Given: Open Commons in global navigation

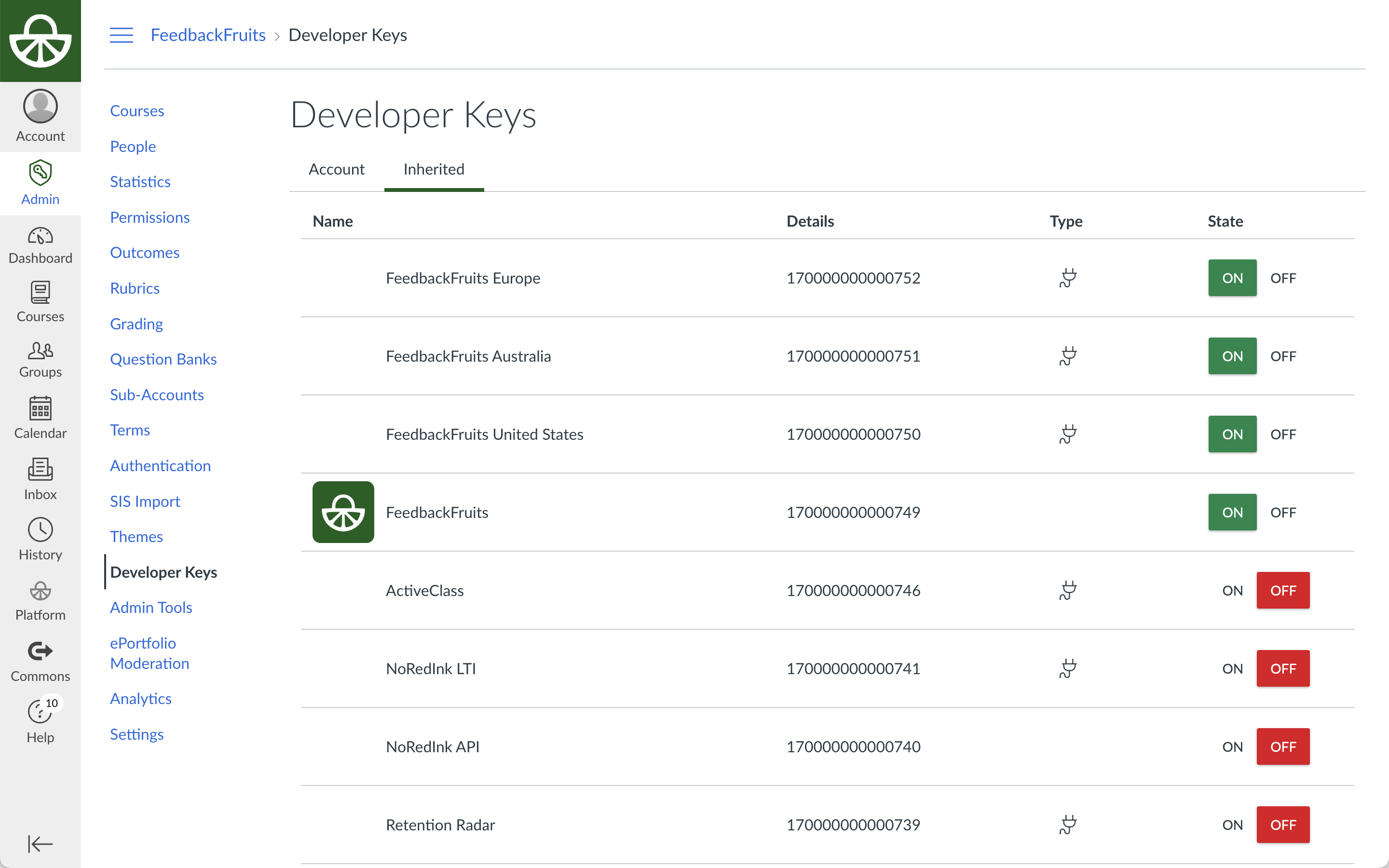Looking at the screenshot, I should click(x=40, y=662).
